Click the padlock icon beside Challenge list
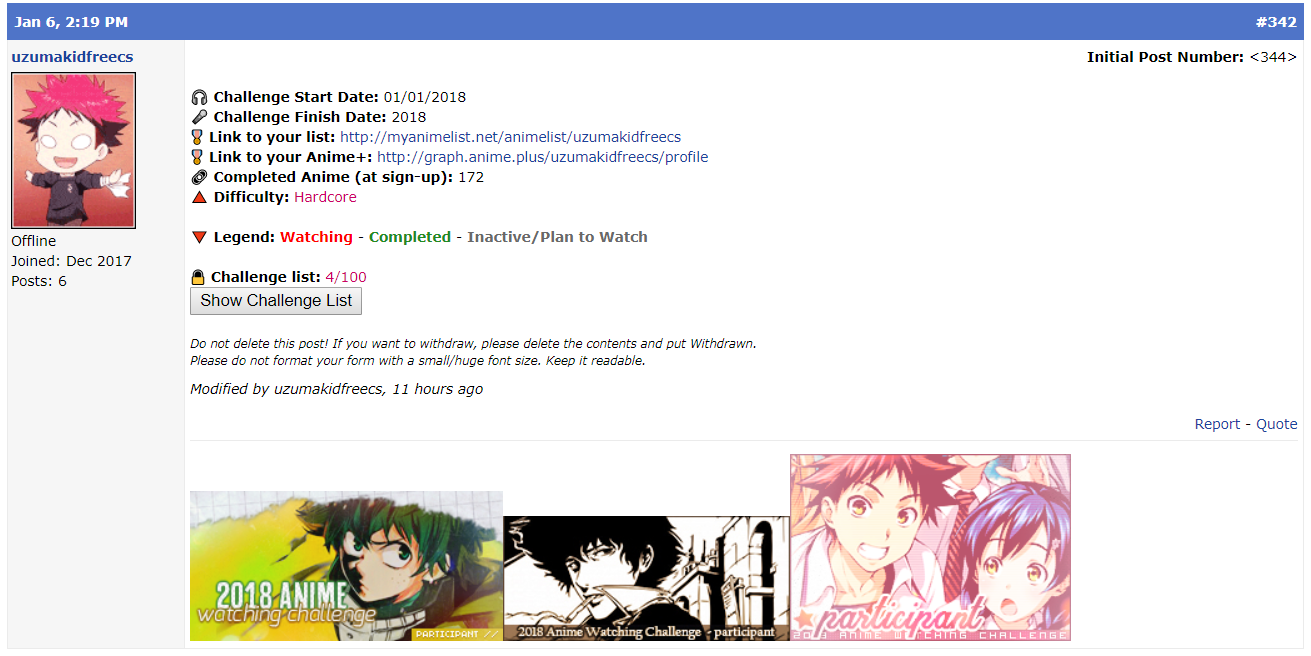 point(198,277)
